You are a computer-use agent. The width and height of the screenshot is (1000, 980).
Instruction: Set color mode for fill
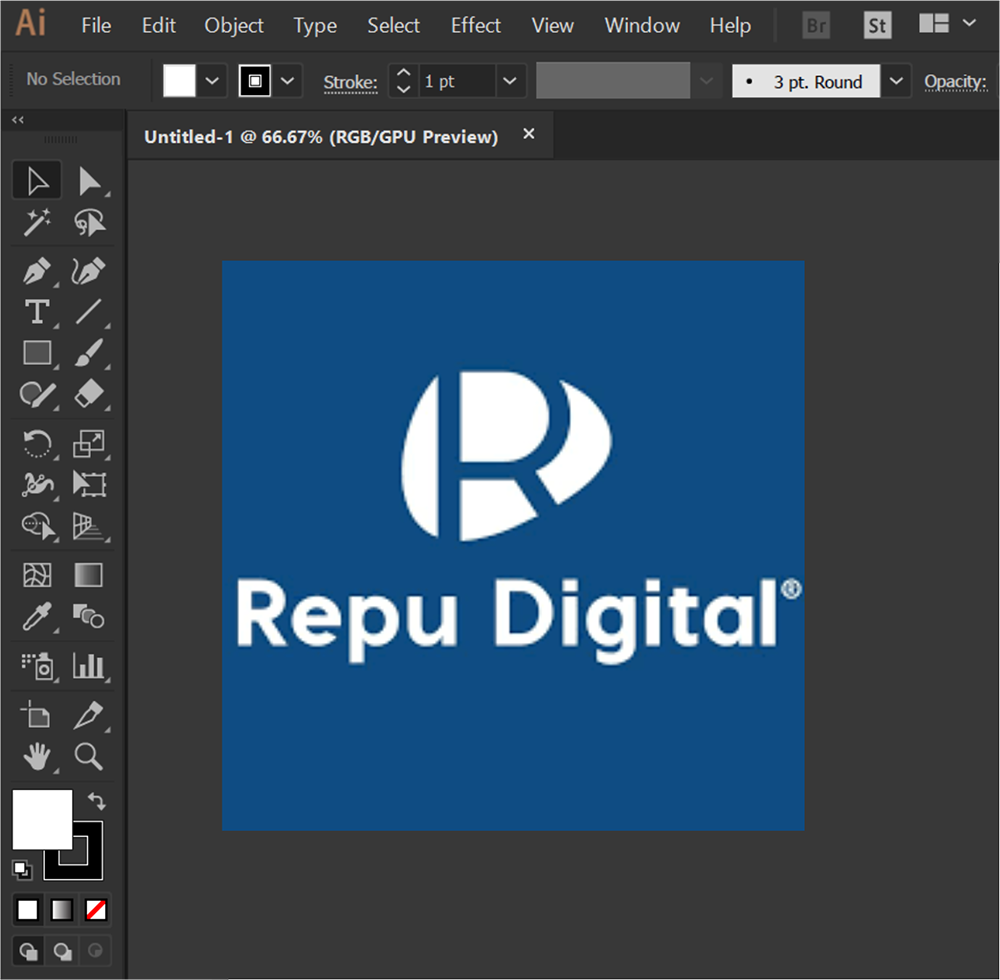pos(27,910)
